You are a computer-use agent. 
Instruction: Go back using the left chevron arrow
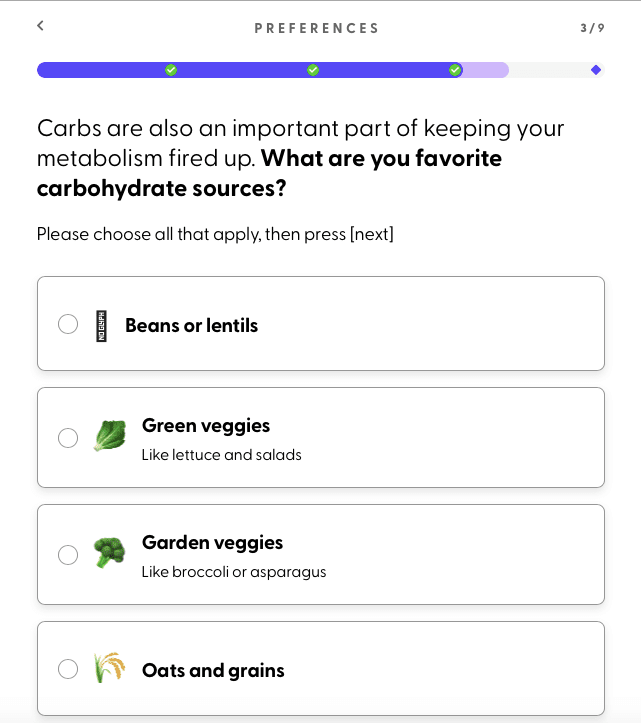coord(41,26)
